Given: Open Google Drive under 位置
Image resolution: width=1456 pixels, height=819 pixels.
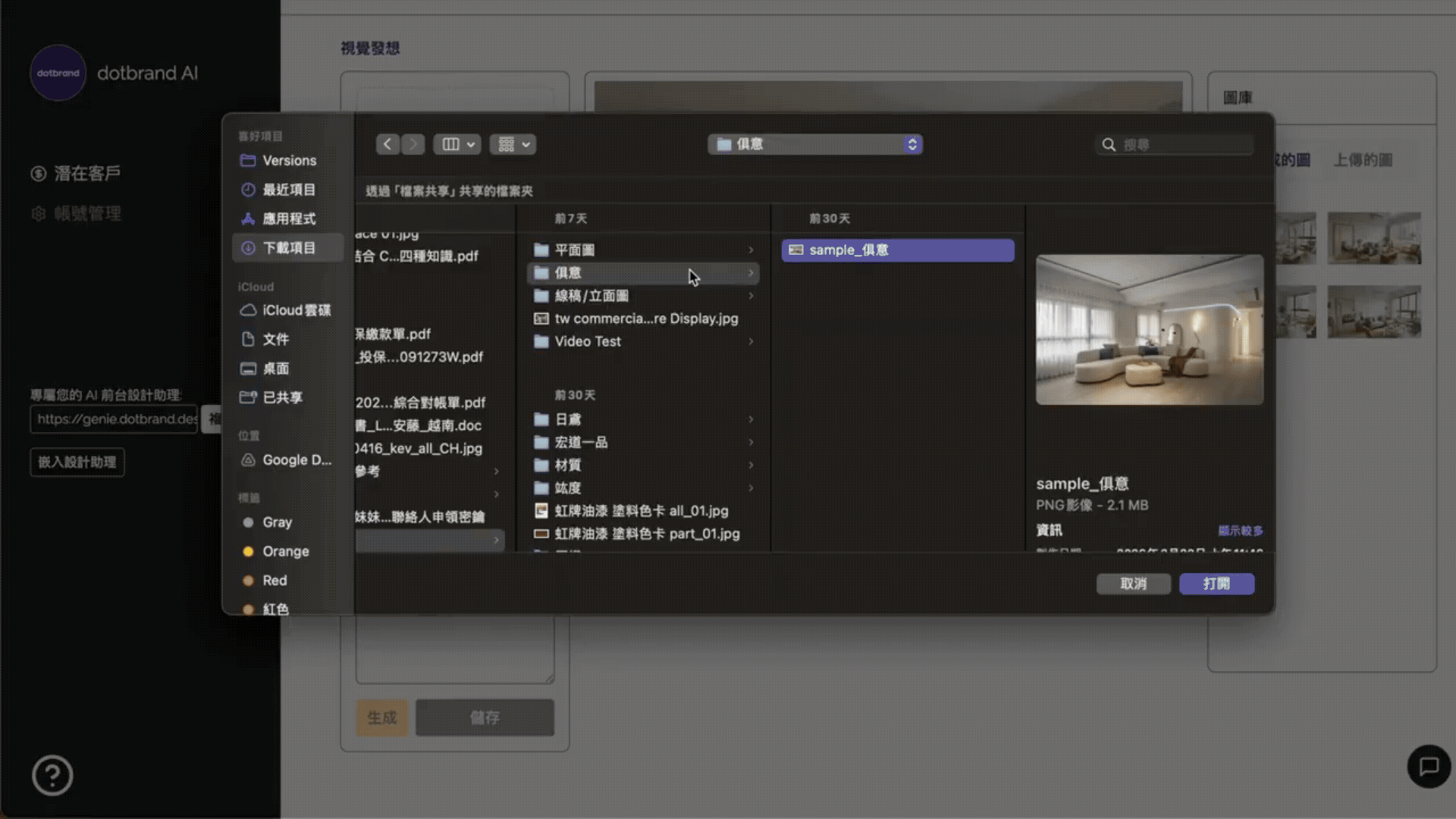Looking at the screenshot, I should click(x=295, y=460).
